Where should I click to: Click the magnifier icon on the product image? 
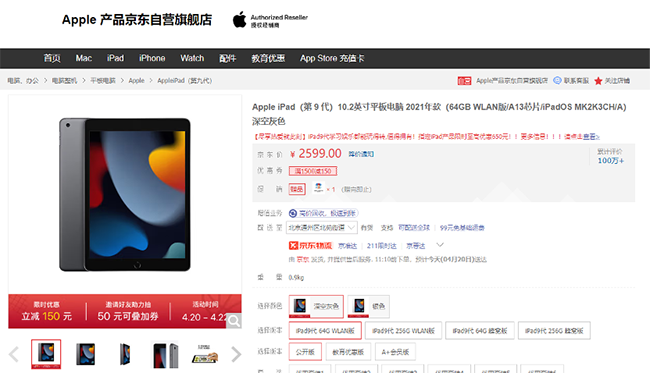[234, 320]
